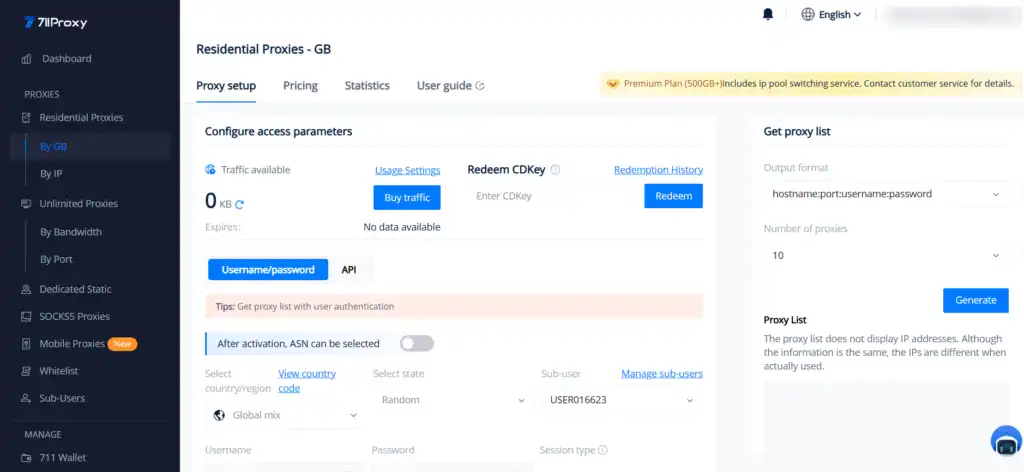This screenshot has width=1024, height=472.
Task: Click the Buy traffic button
Action: pyautogui.click(x=407, y=198)
